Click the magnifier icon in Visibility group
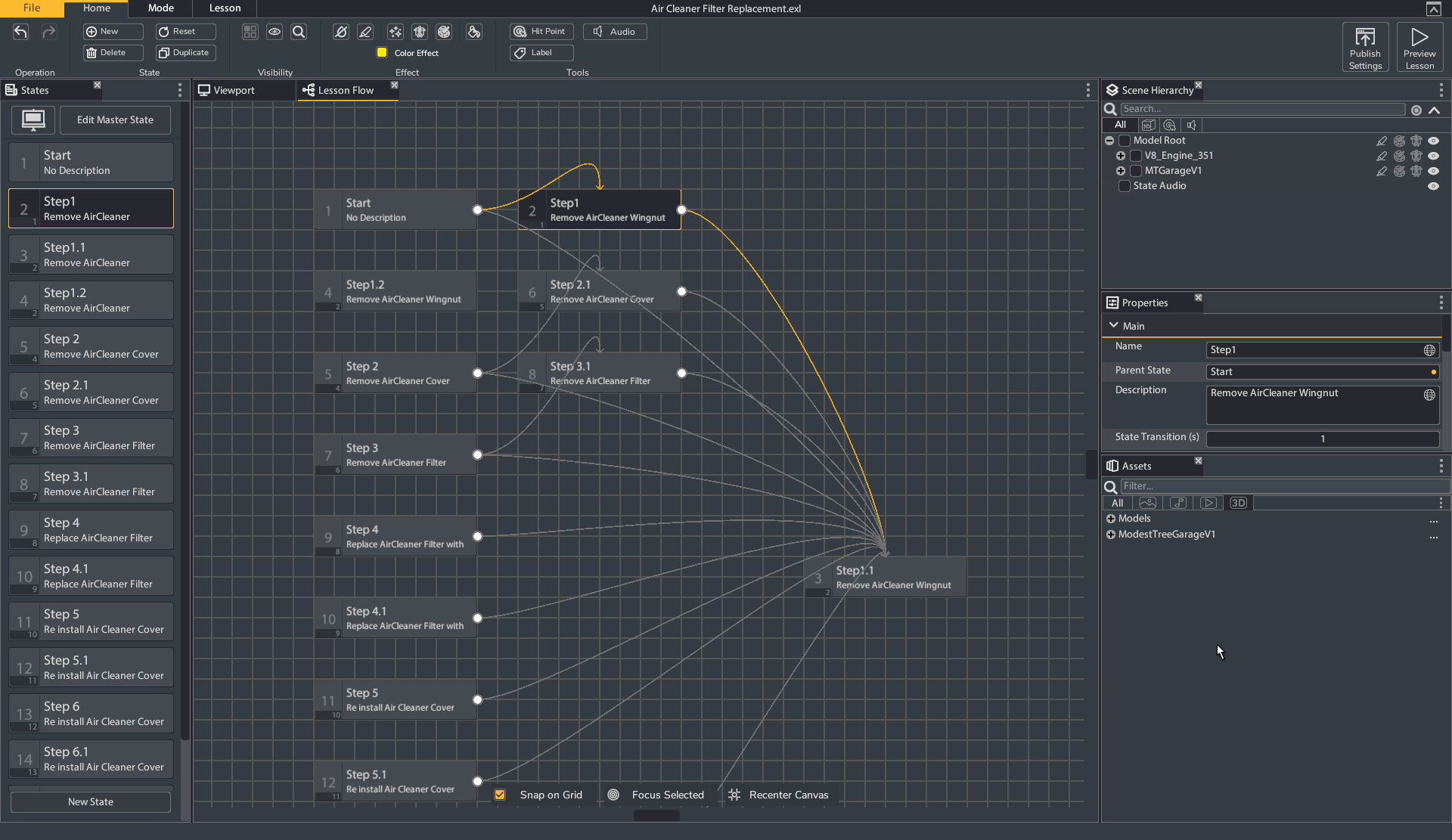 299,32
